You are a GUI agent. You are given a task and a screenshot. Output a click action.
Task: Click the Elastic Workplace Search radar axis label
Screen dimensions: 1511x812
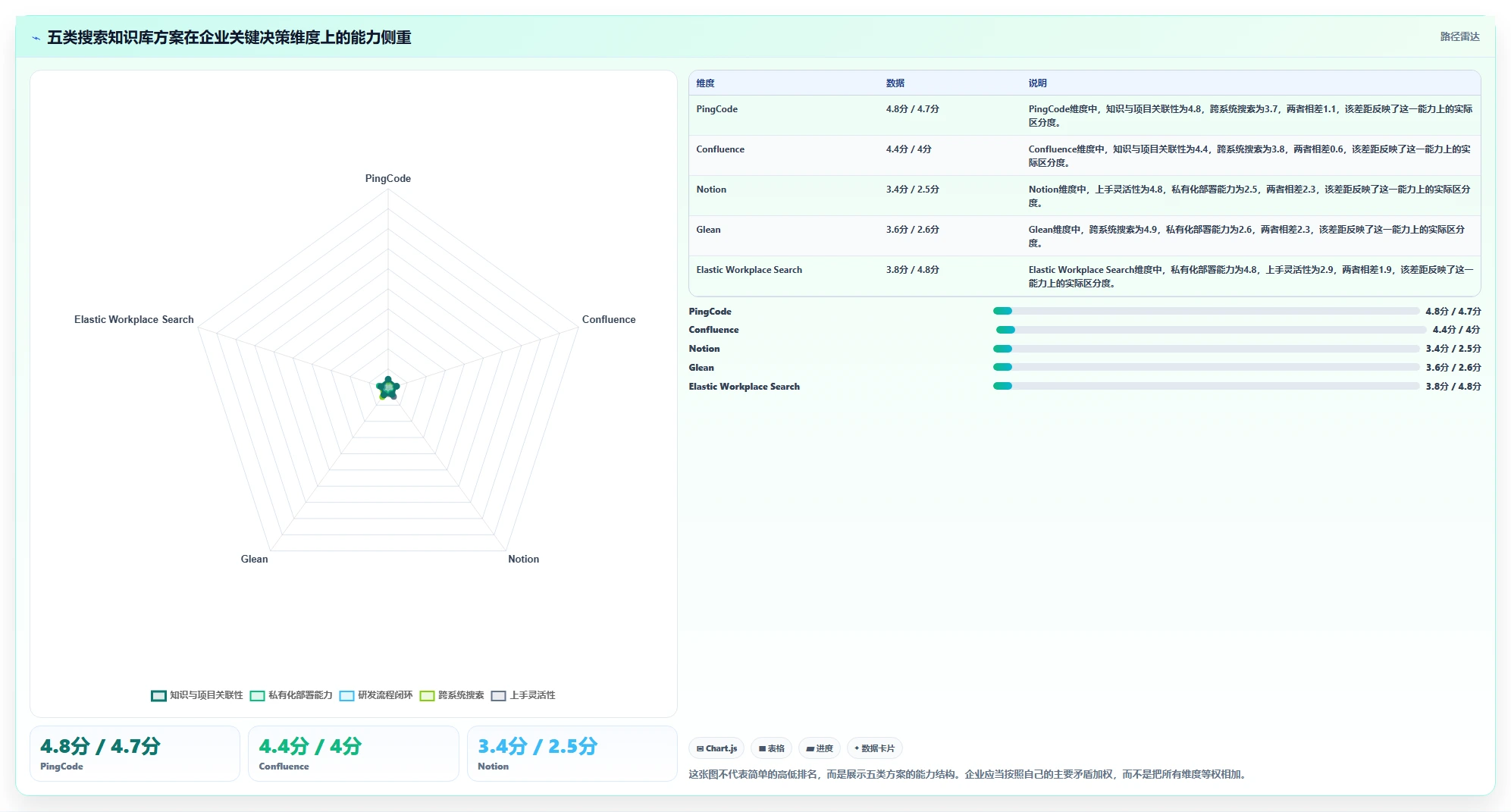click(134, 320)
